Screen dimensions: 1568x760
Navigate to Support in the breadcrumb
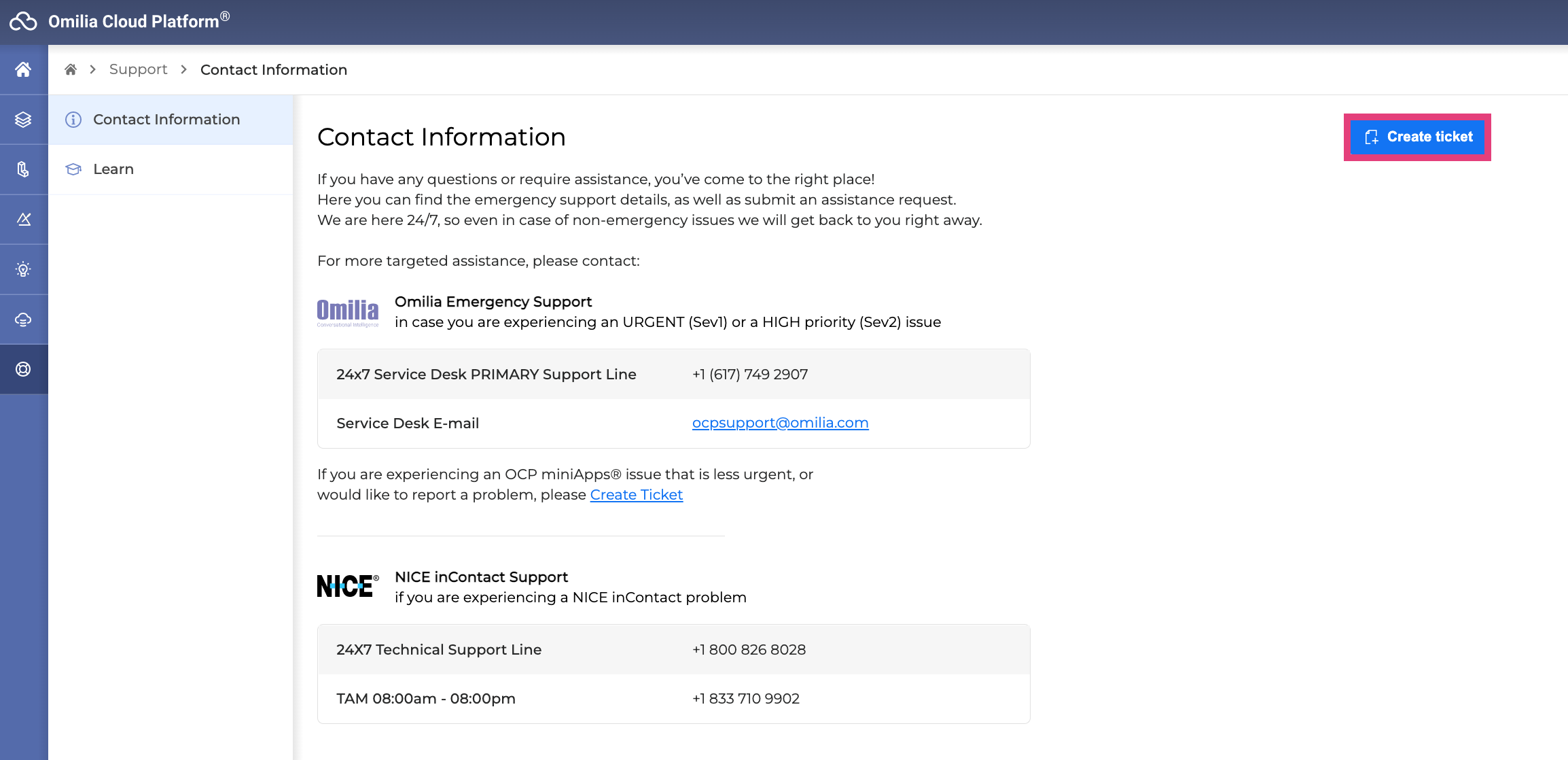click(x=138, y=69)
